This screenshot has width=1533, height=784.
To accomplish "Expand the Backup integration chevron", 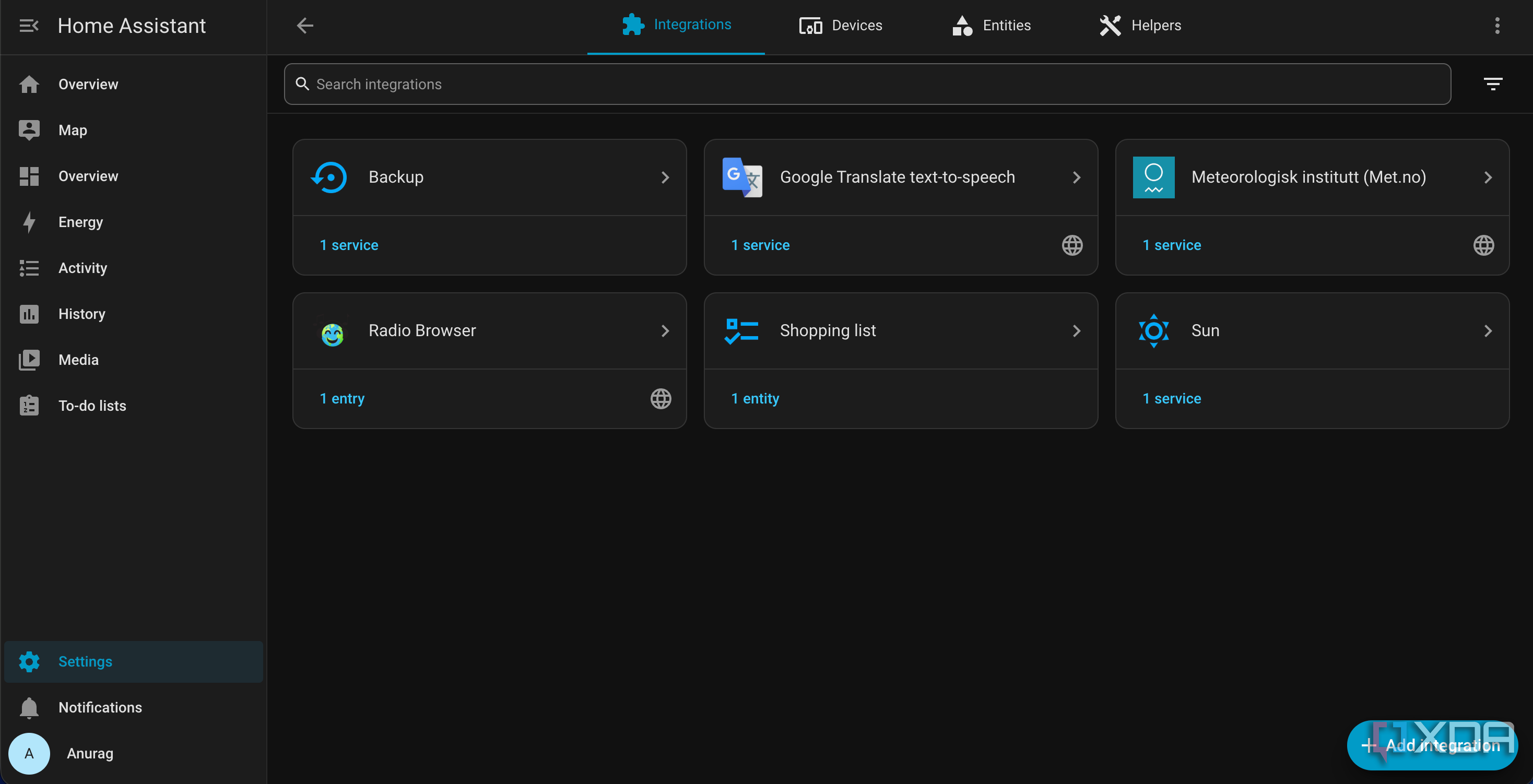I will [665, 177].
